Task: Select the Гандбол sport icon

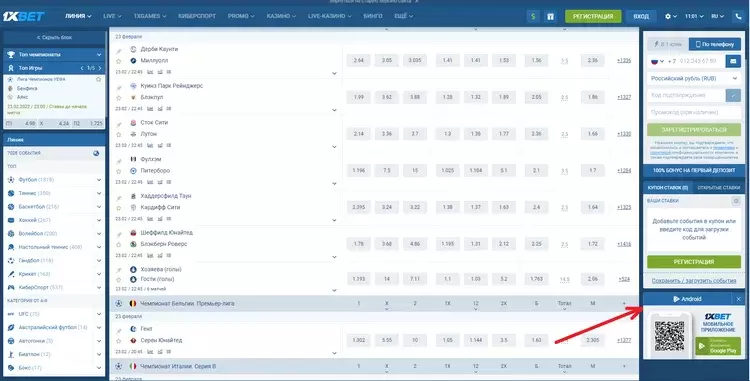Action: click(11, 261)
